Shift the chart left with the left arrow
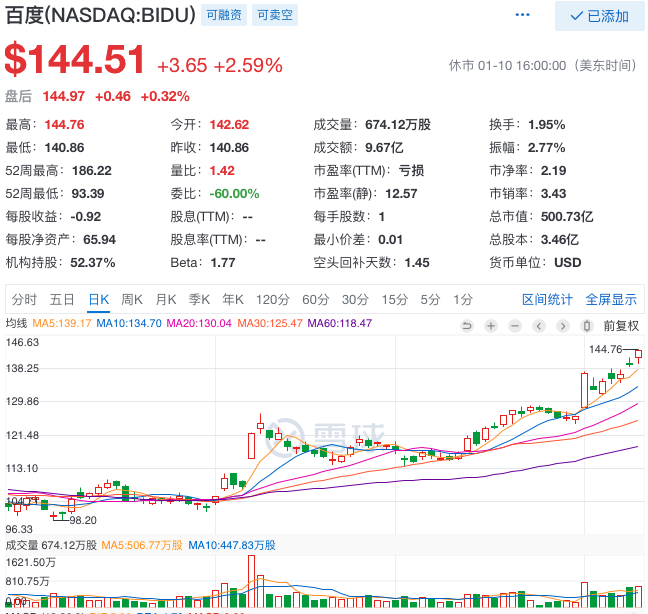This screenshot has height=614, width=648. pyautogui.click(x=538, y=326)
